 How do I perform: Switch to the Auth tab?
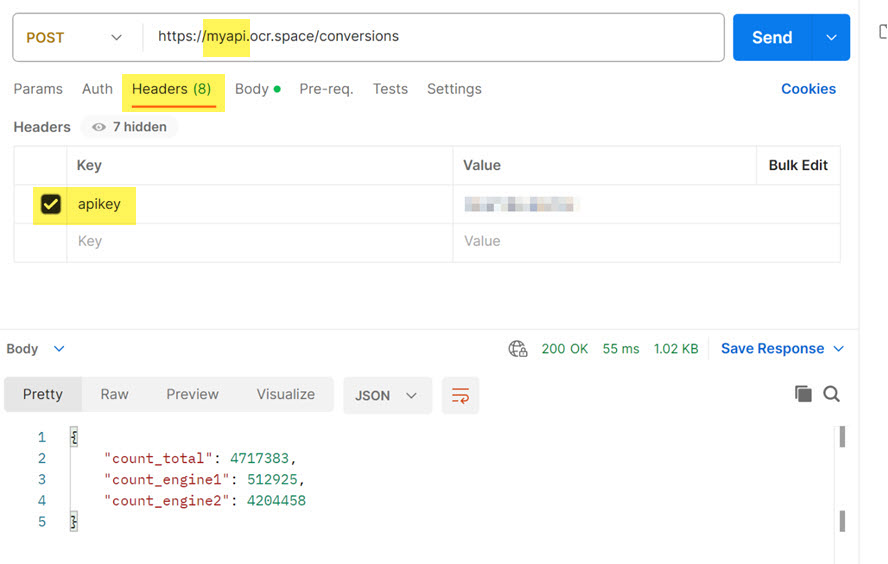(97, 89)
